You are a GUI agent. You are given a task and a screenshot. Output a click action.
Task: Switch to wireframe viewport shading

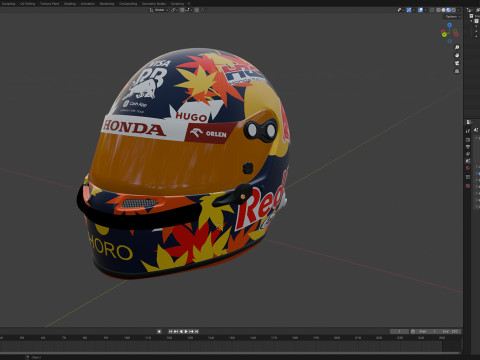438,10
